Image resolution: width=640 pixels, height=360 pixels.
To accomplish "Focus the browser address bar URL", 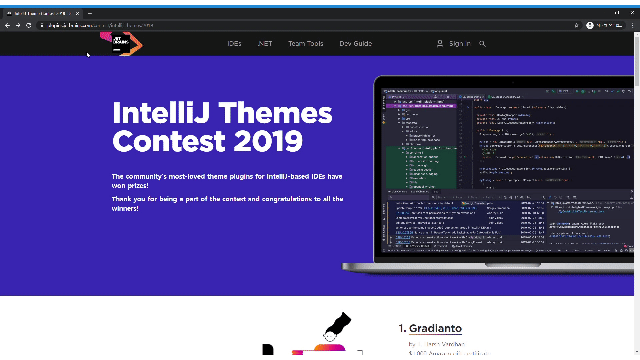I will 101,25.
